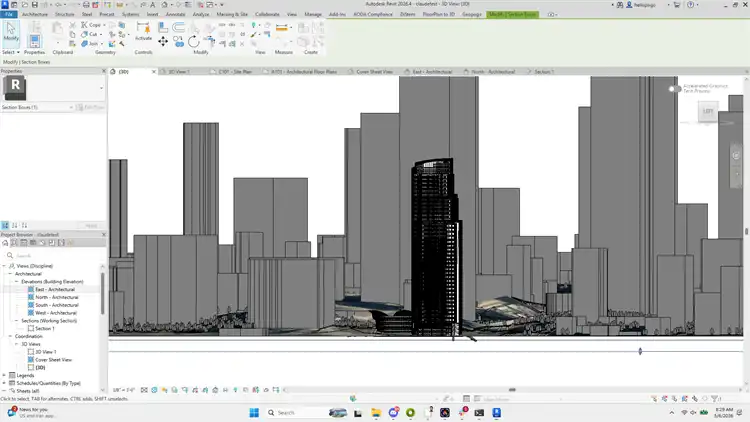750x422 pixels.
Task: Click Save in the quick access toolbar
Action: (x=35, y=5)
